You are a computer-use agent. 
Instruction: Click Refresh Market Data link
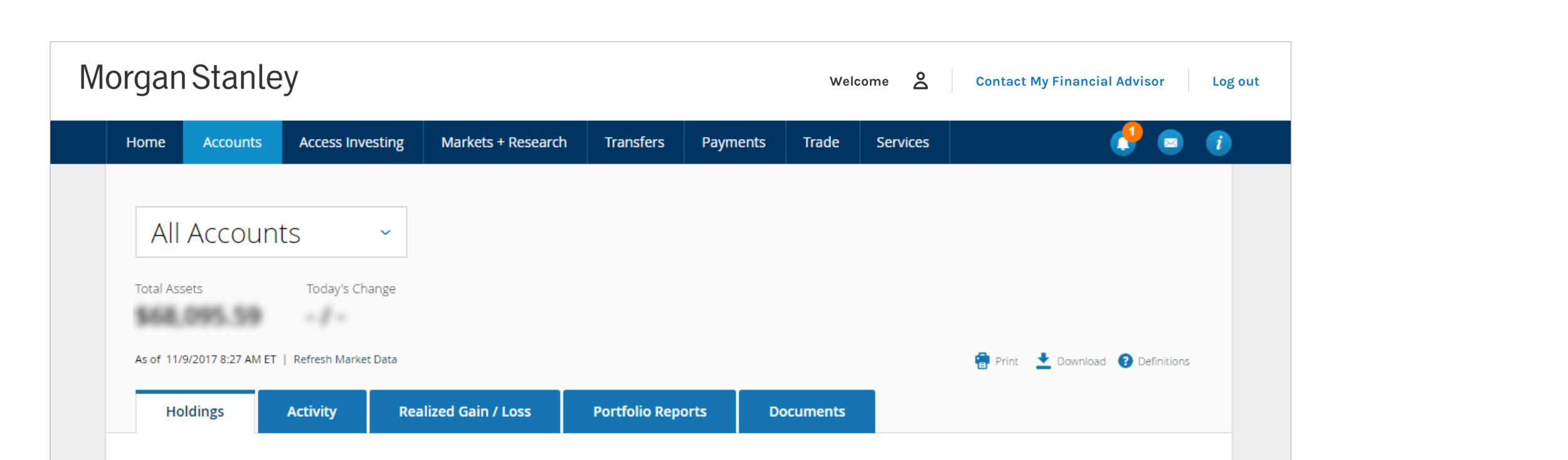pyautogui.click(x=345, y=359)
